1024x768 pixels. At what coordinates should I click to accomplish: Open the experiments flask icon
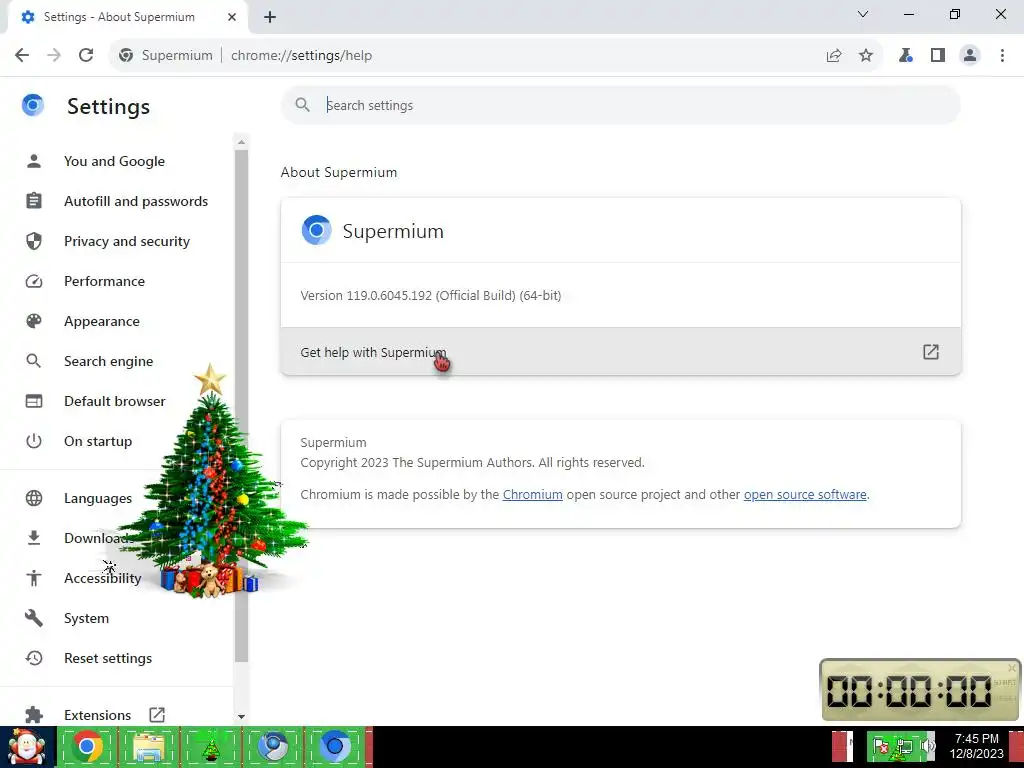tap(906, 56)
